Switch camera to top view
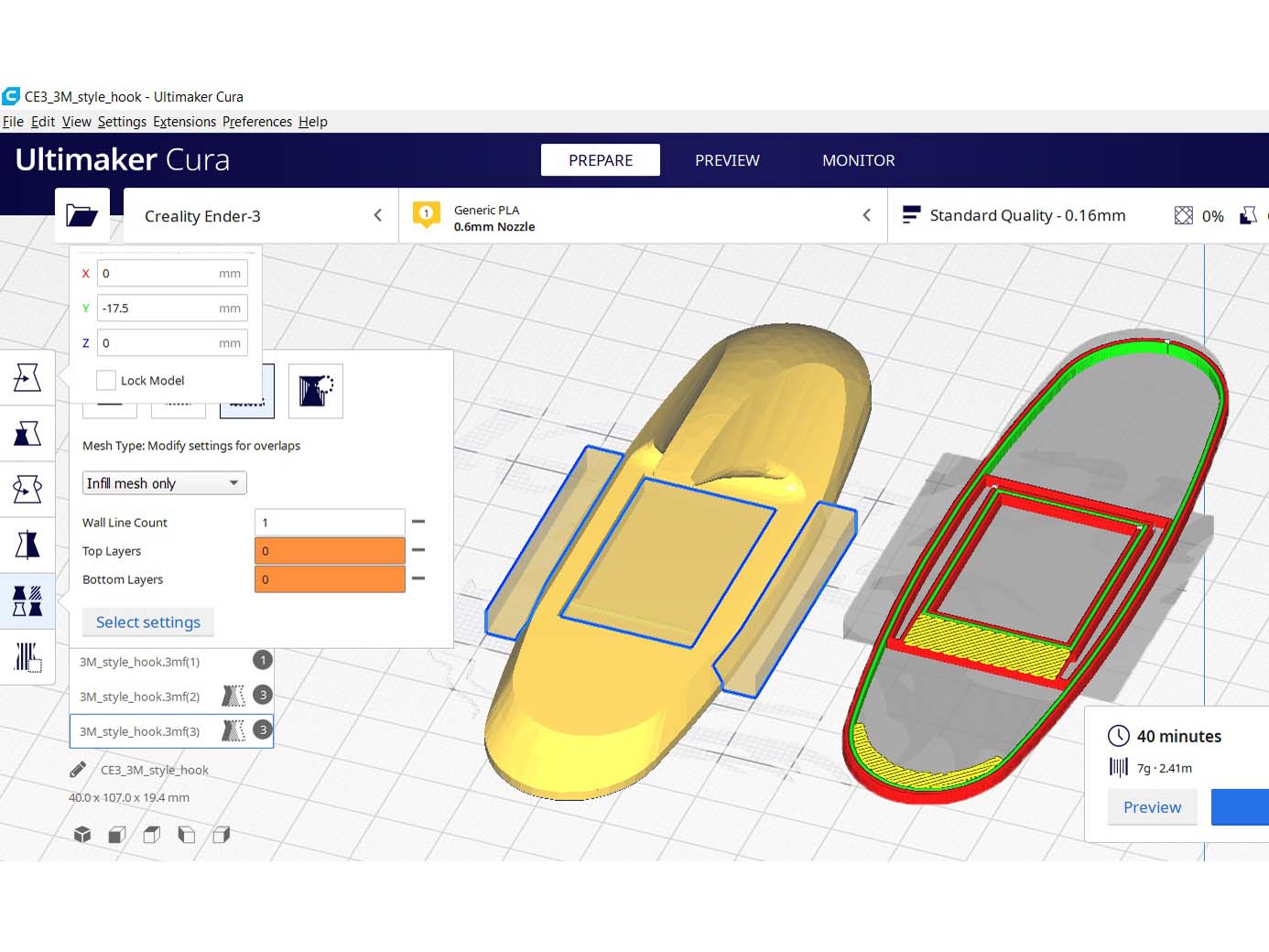The height and width of the screenshot is (952, 1269). click(x=152, y=834)
